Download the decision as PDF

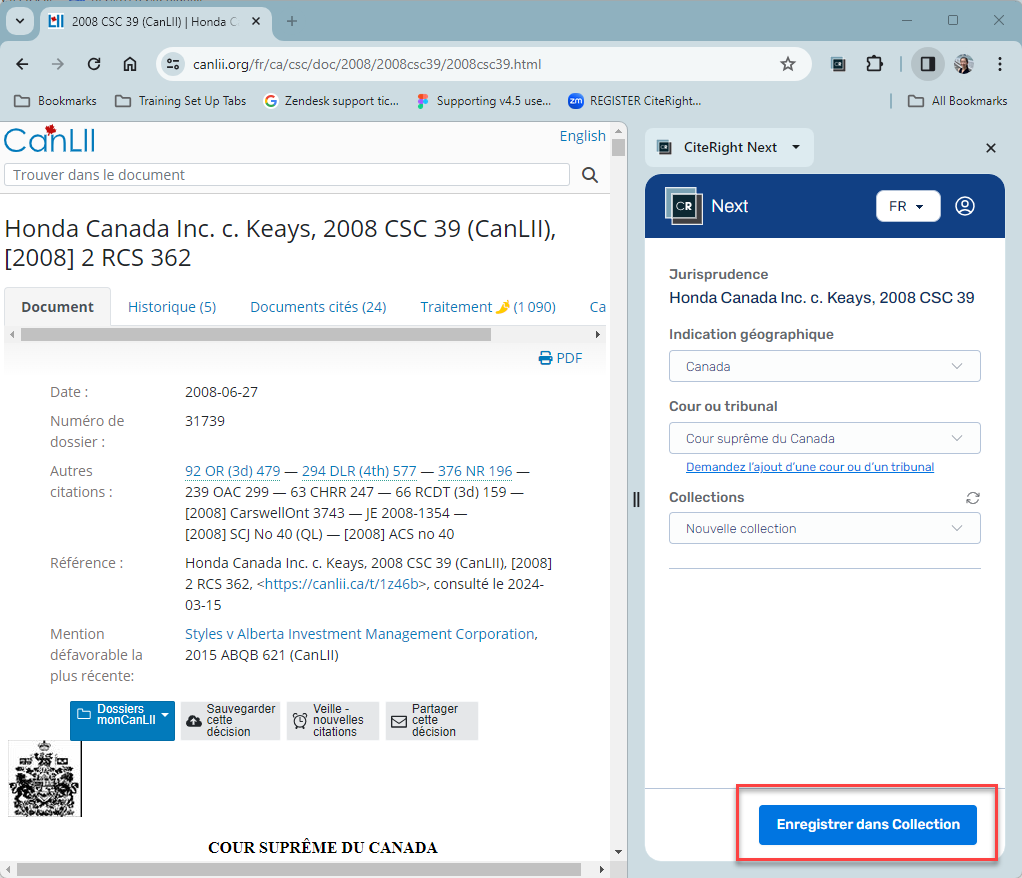[x=561, y=358]
